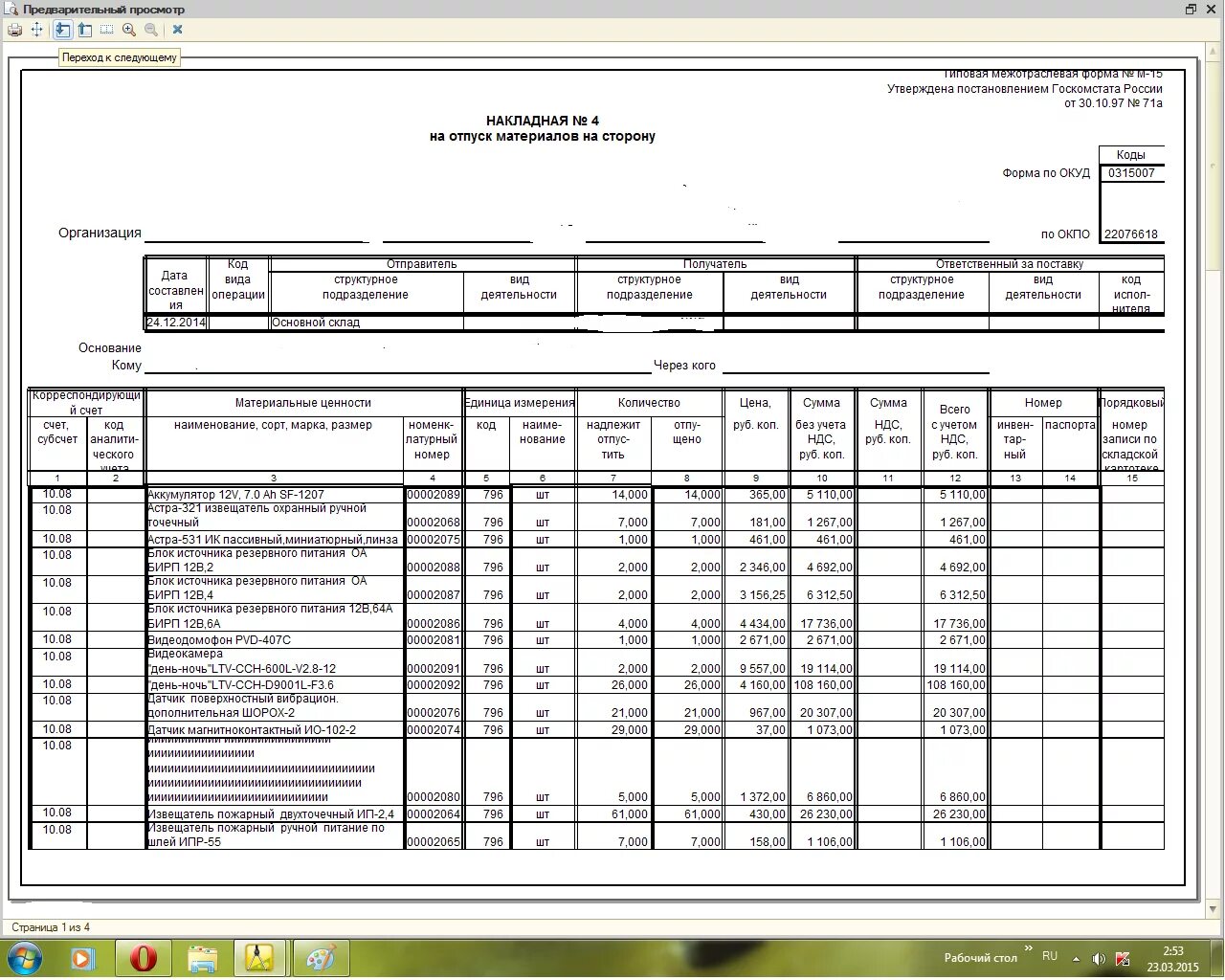
Task: Open the Windows Start menu
Action: tap(25, 958)
